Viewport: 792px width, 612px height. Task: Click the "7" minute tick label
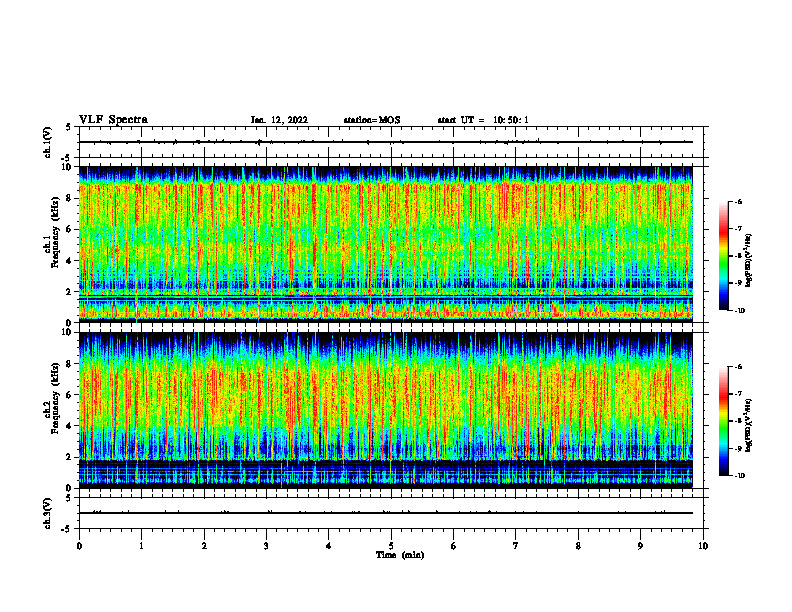tap(516, 546)
